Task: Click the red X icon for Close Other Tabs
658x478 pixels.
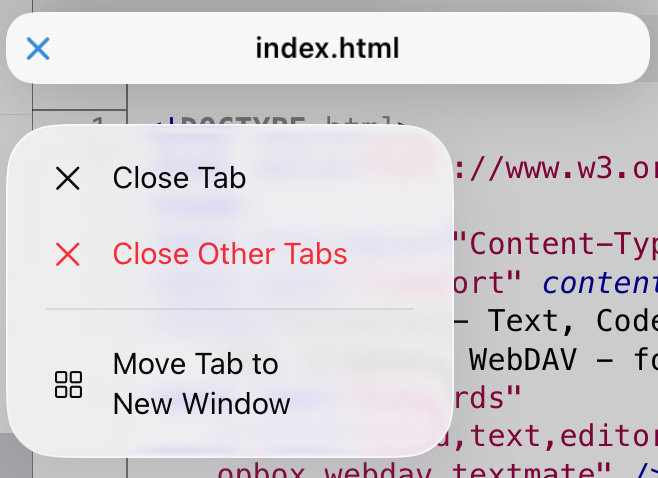Action: pos(68,254)
